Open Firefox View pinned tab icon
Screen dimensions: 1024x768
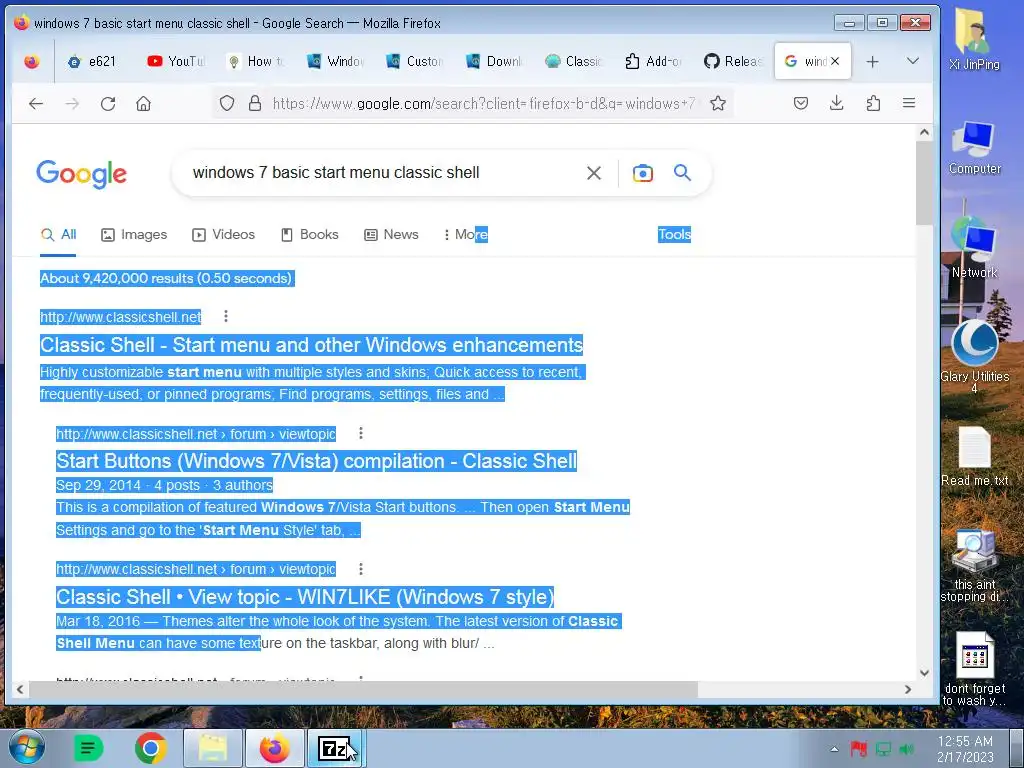coord(31,61)
